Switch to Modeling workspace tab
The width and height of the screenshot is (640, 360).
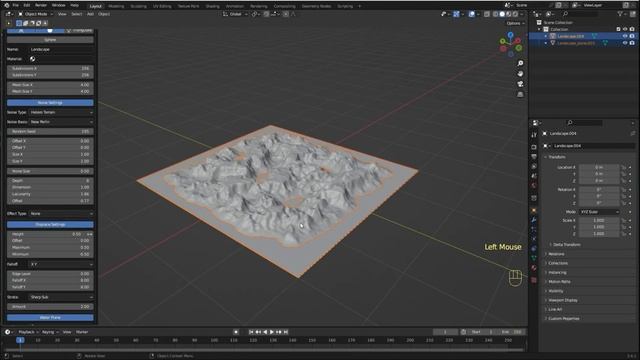116,6
